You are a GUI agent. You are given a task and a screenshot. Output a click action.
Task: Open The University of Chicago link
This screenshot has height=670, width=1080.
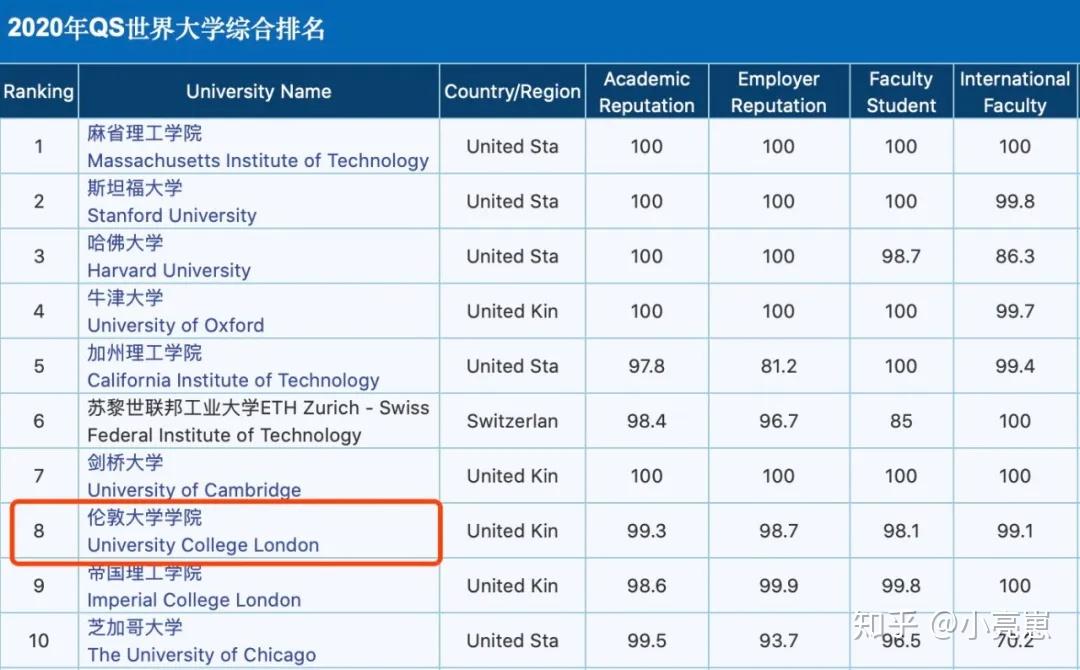(202, 655)
